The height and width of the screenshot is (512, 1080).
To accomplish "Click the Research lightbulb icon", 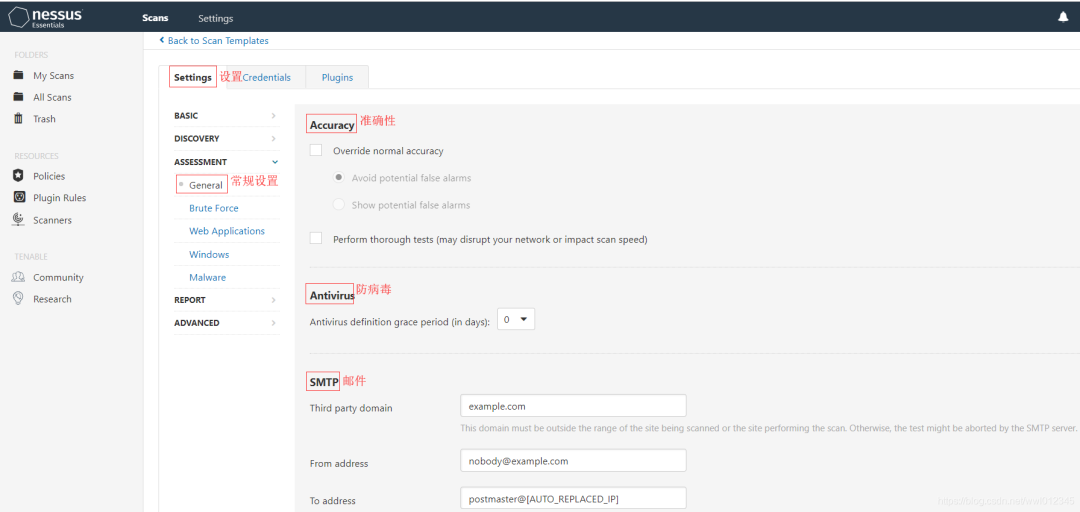I will click(19, 298).
